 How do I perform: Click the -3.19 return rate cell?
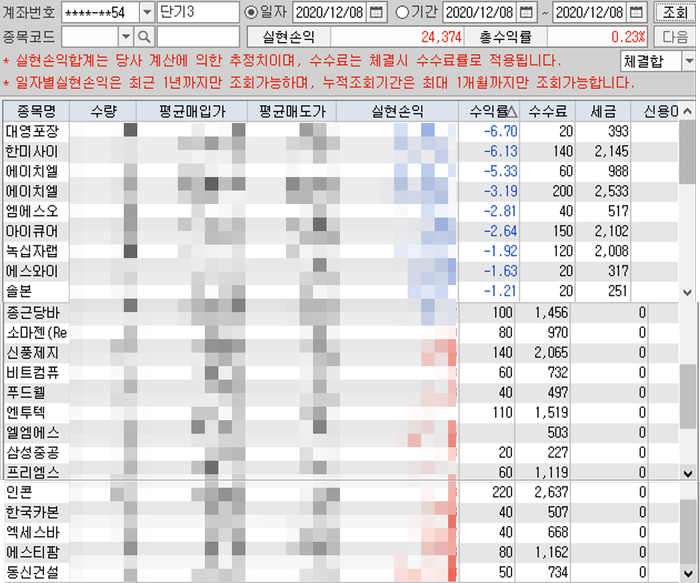(489, 192)
